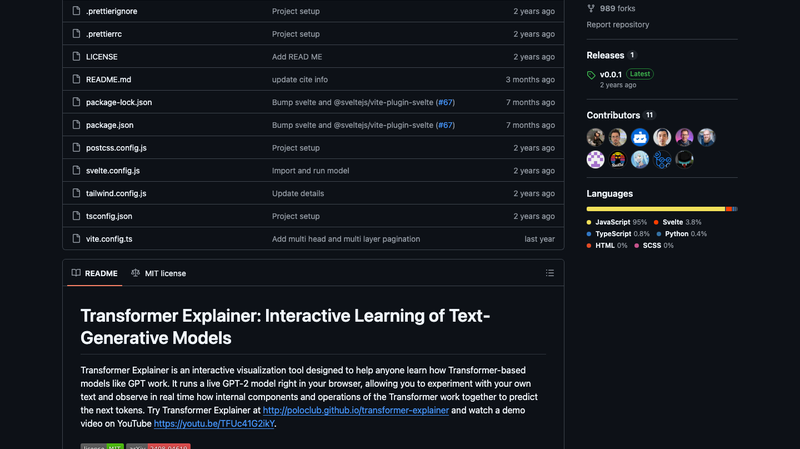
Task: Open the blue robot contributor avatar
Action: 640,137
